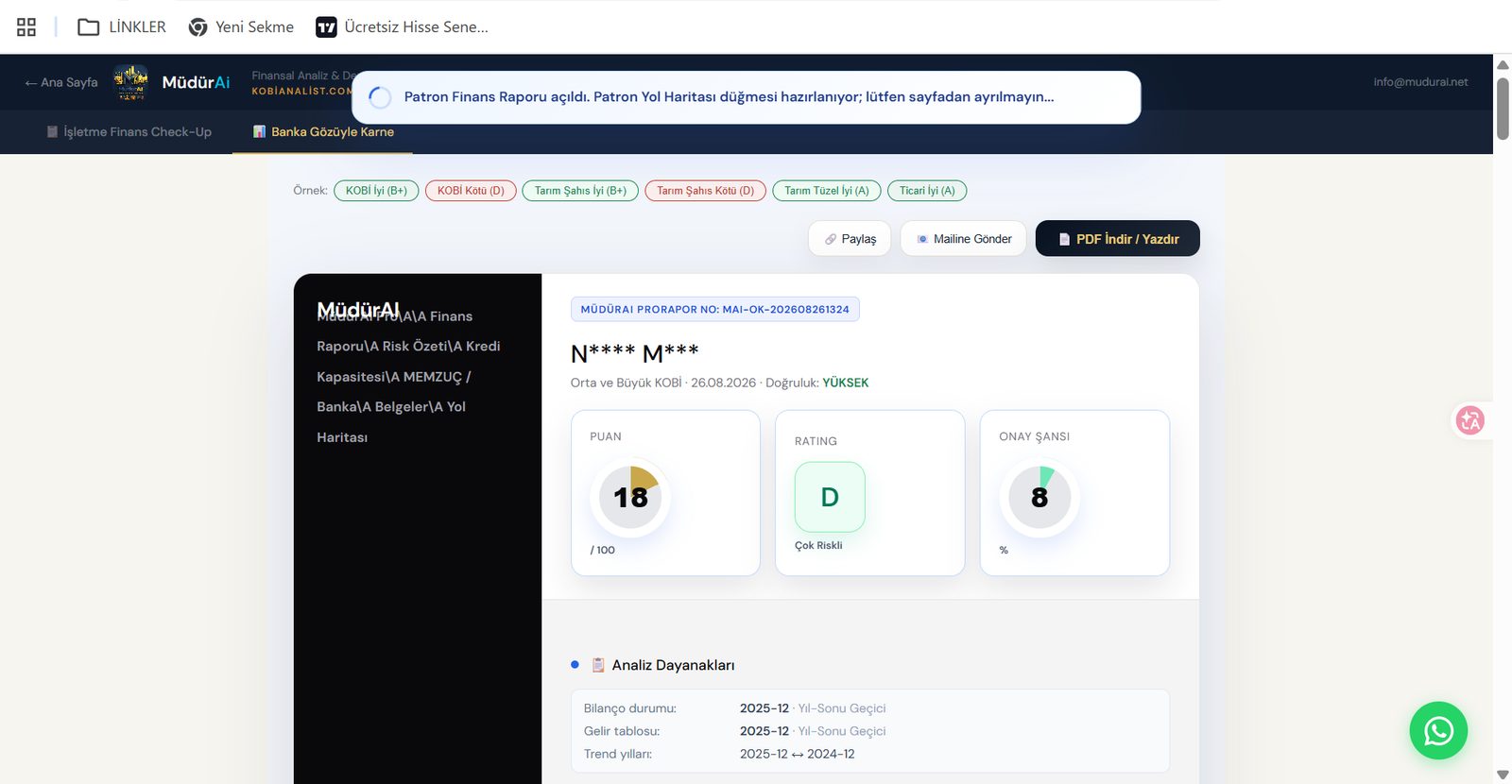The image size is (1512, 784).
Task: Open the LİNKLER bookmarks folder
Action: click(122, 27)
